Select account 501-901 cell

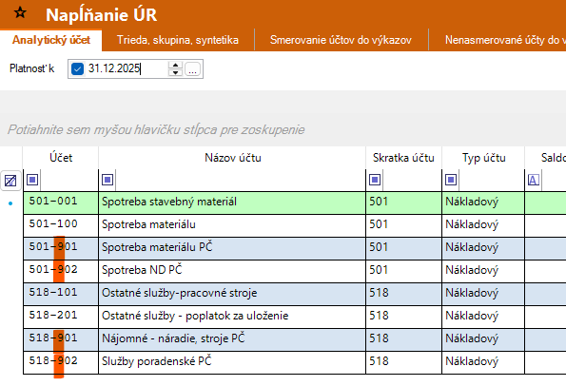click(x=61, y=248)
